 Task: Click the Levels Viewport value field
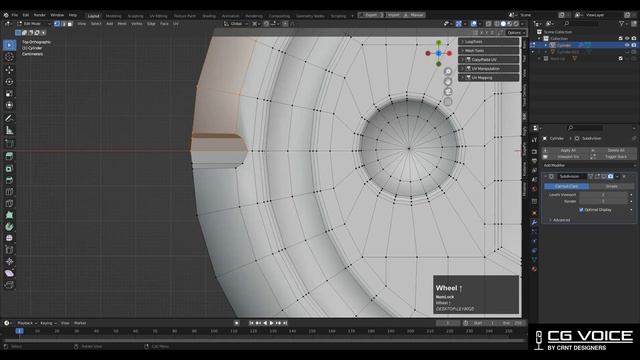pos(603,195)
